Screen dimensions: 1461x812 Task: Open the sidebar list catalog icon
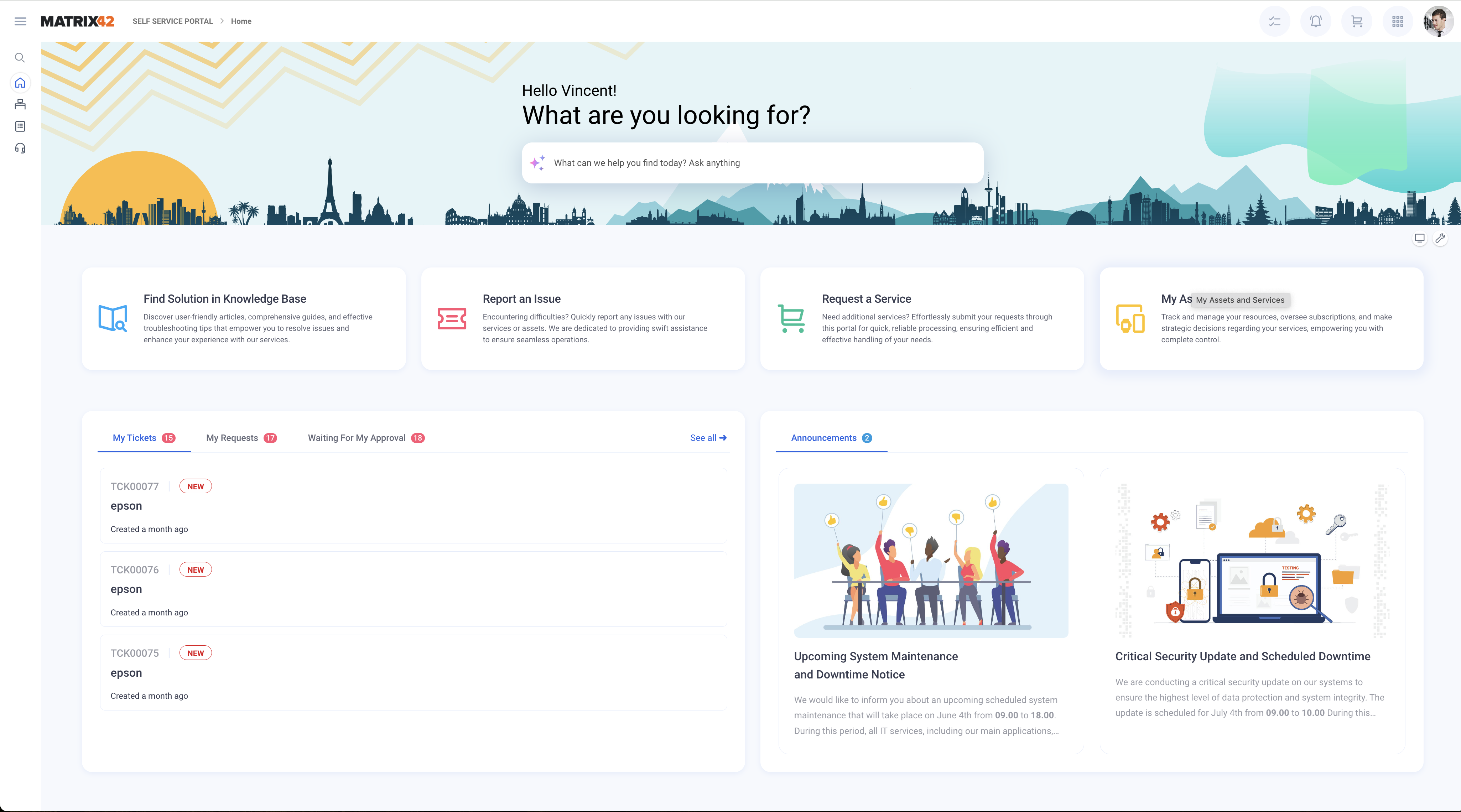[20, 126]
